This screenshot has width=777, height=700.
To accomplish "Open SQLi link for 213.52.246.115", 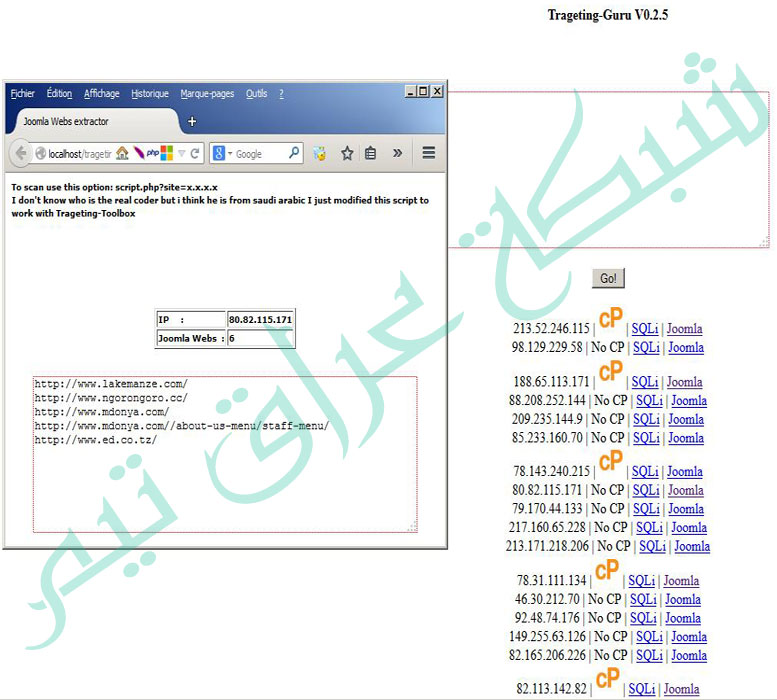I will [645, 328].
